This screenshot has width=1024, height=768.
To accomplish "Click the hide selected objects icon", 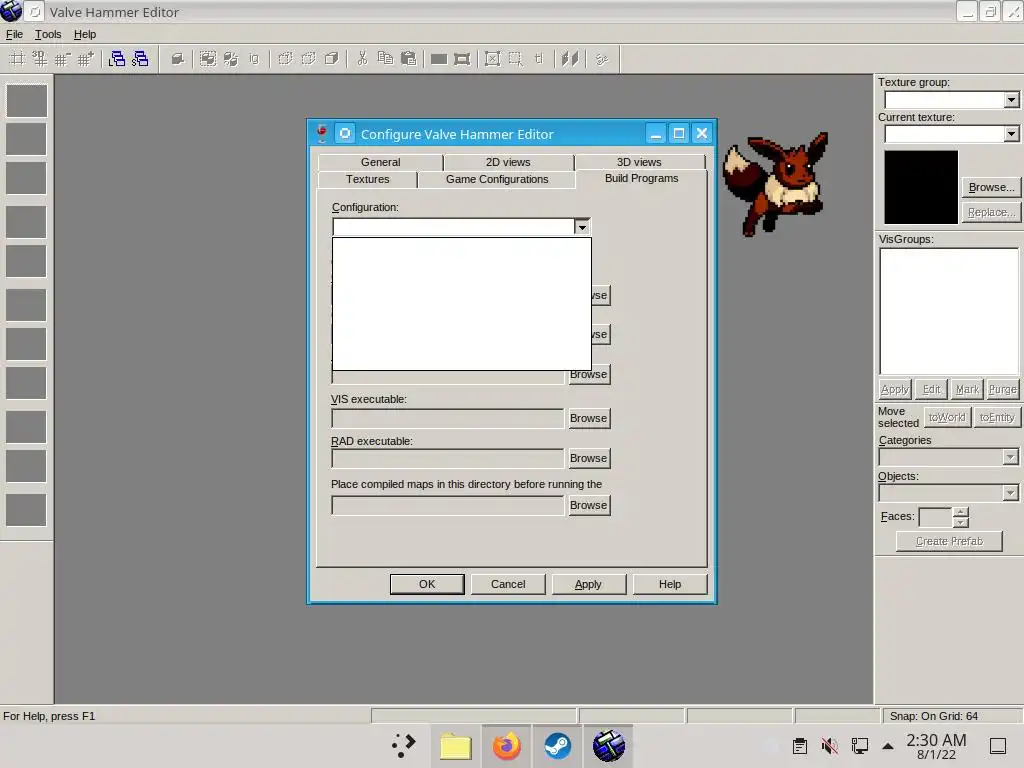I will 285,59.
